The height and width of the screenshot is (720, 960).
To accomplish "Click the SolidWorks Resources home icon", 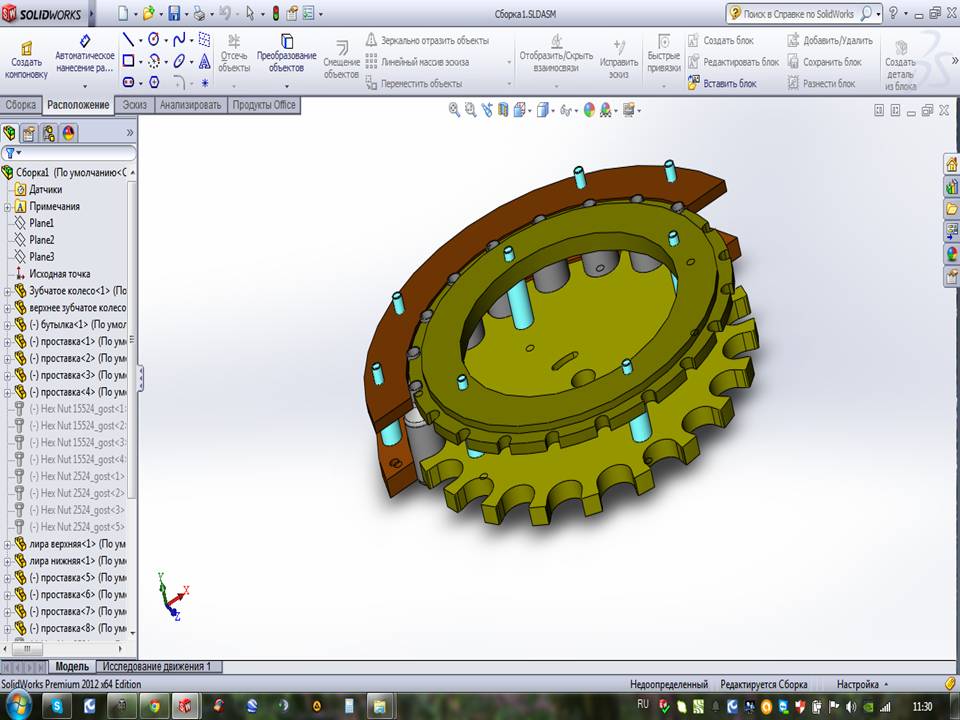I will point(951,164).
